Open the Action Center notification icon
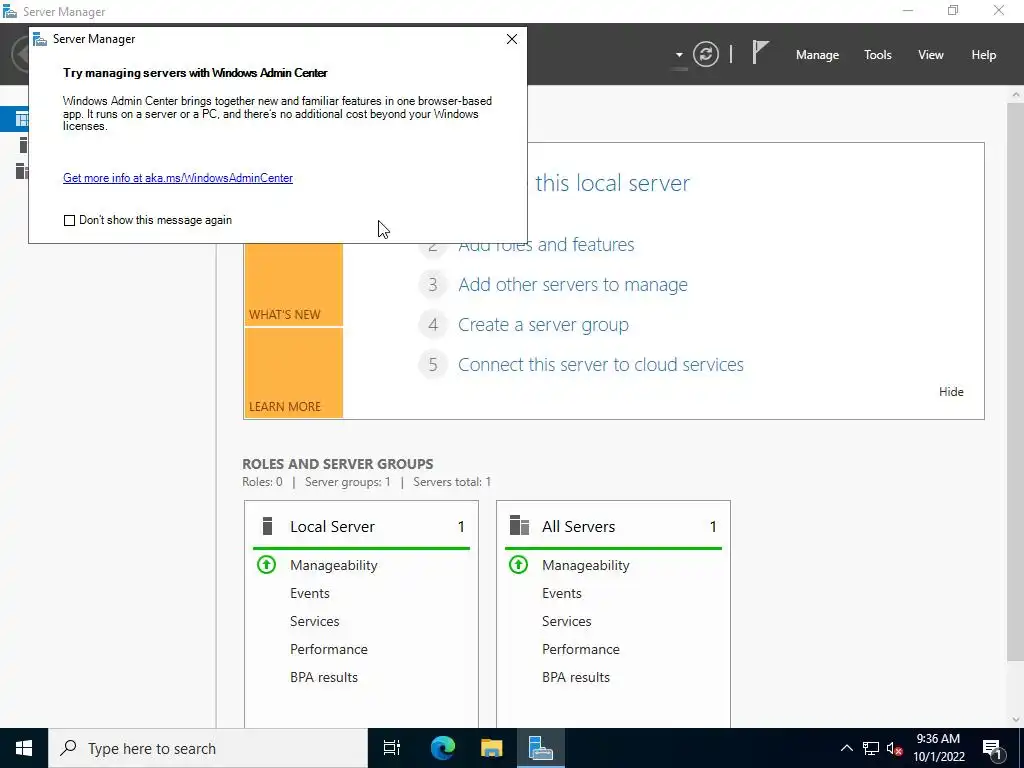The image size is (1024, 768). [x=992, y=748]
